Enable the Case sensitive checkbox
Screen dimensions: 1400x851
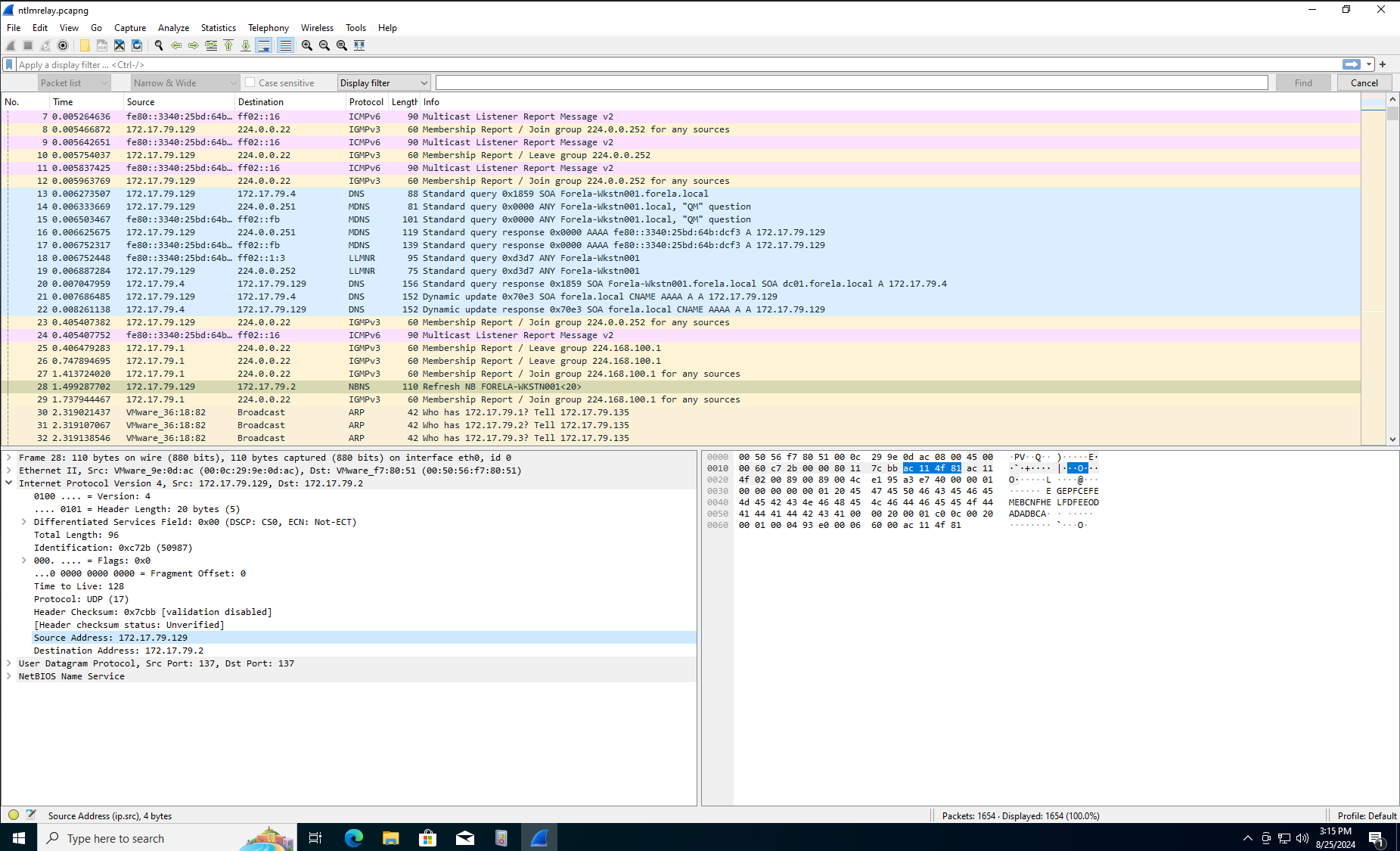(250, 82)
